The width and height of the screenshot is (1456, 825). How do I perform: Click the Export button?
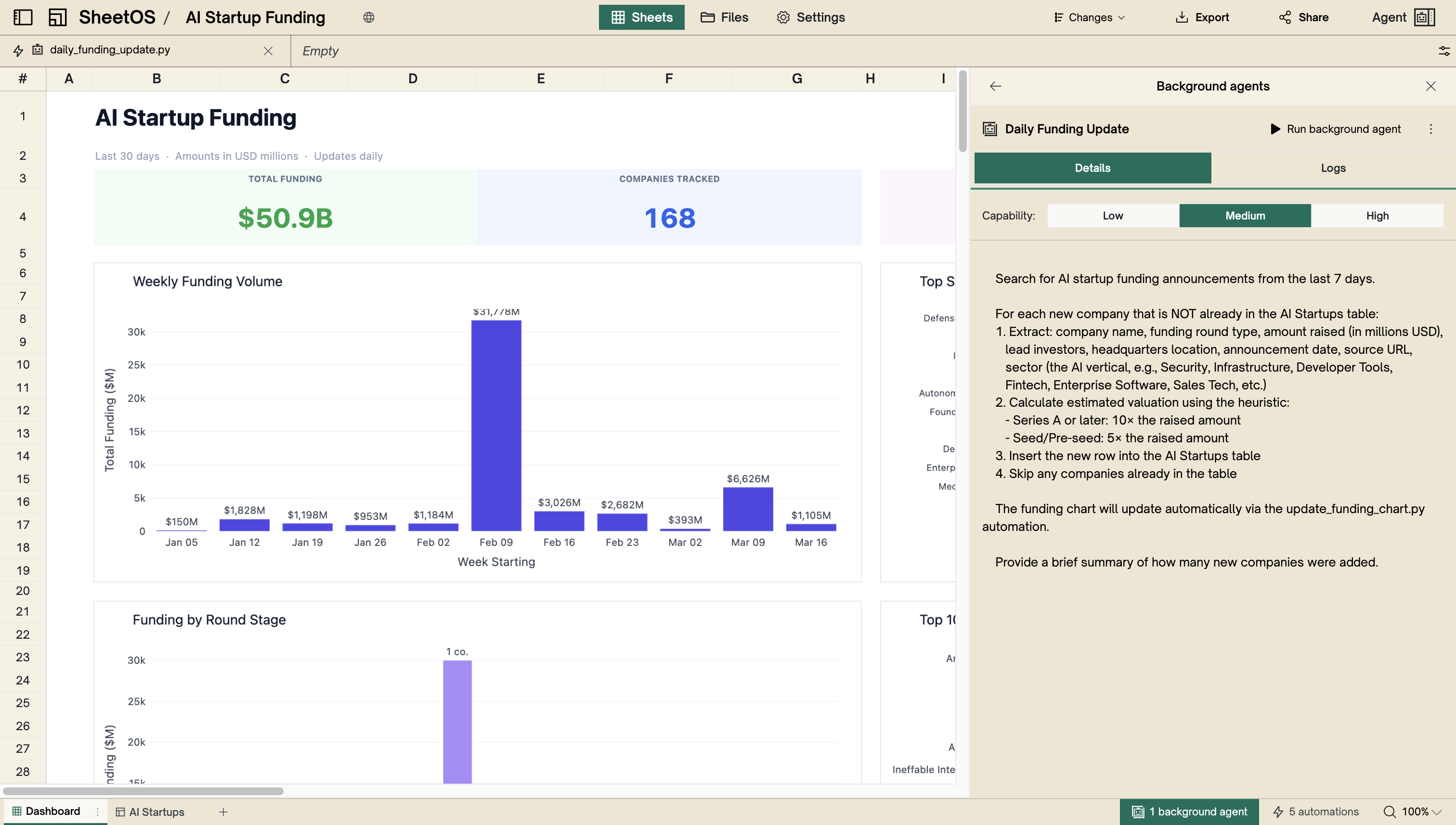click(1202, 17)
